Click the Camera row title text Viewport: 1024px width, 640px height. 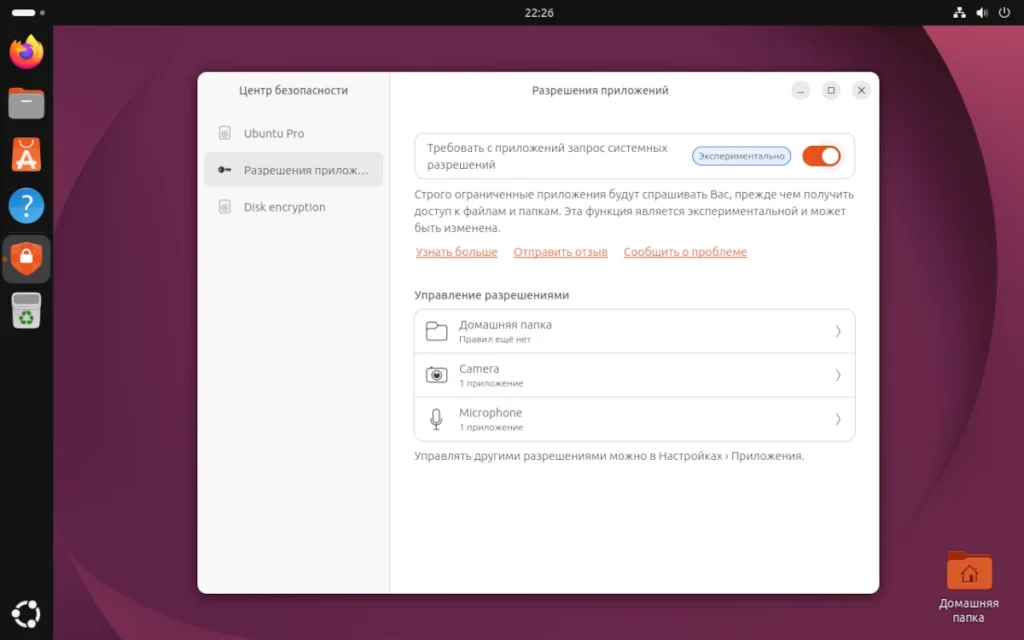[479, 369]
